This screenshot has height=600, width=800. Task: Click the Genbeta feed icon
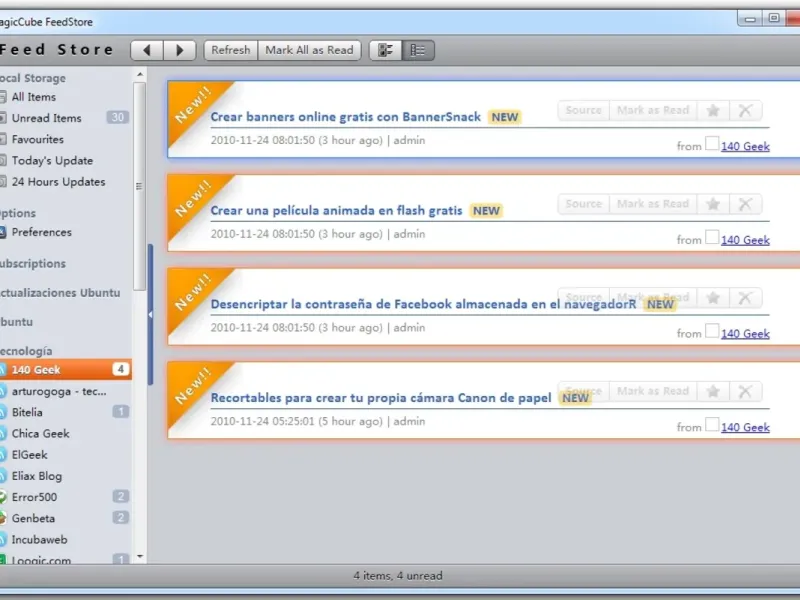pyautogui.click(x=3, y=518)
